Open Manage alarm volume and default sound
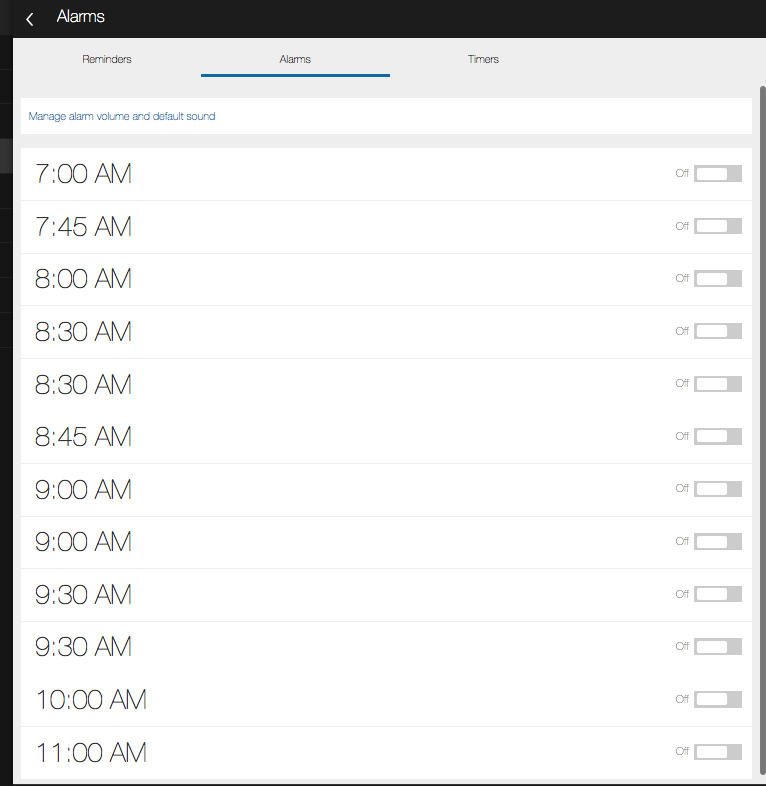Viewport: 766px width, 786px height. tap(122, 116)
